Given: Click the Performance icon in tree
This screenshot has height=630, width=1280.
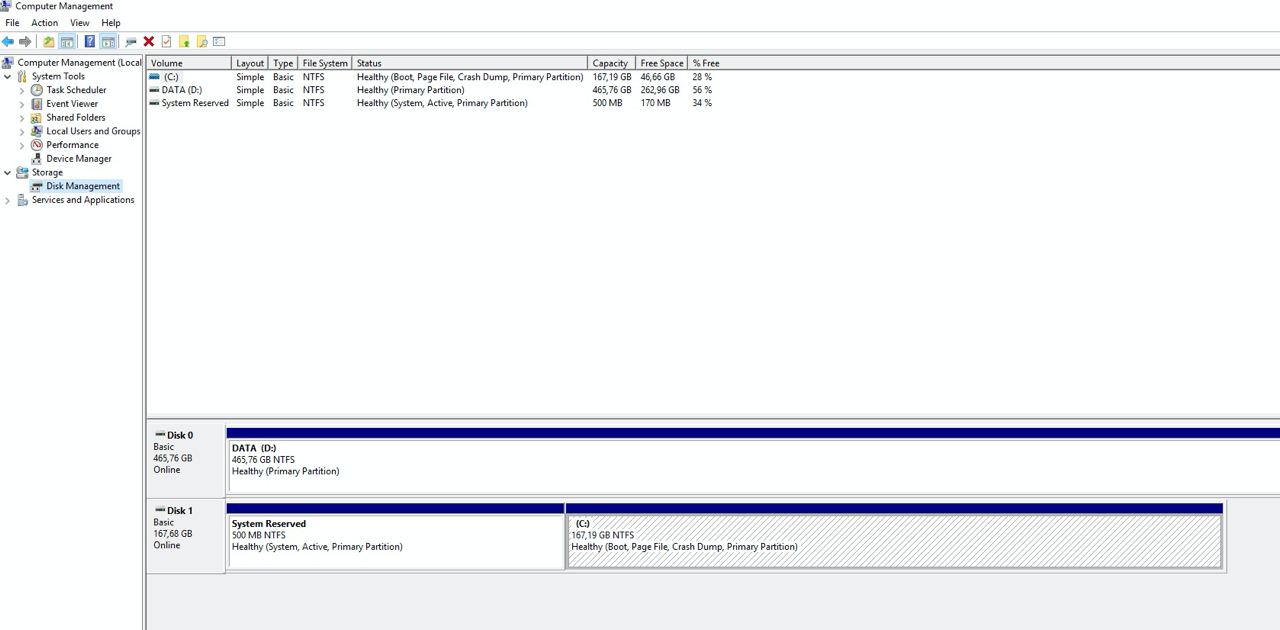Looking at the screenshot, I should [x=37, y=145].
